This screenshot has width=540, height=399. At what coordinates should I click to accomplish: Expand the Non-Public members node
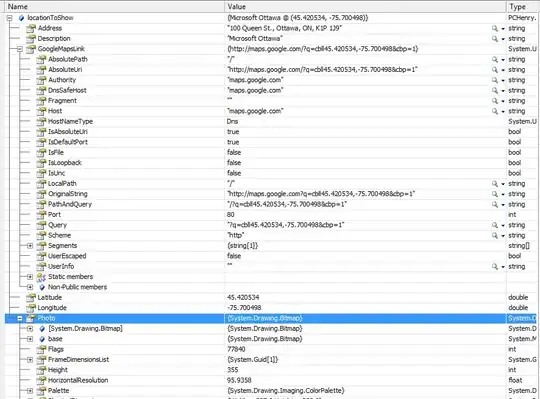[x=30, y=287]
